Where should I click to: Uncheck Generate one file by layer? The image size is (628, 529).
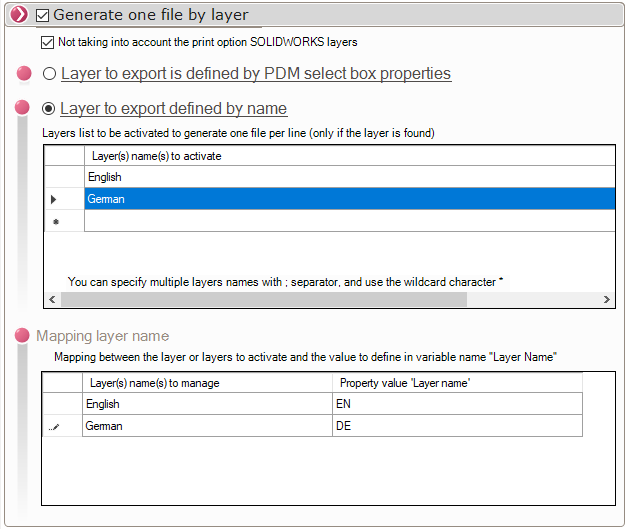[42, 16]
